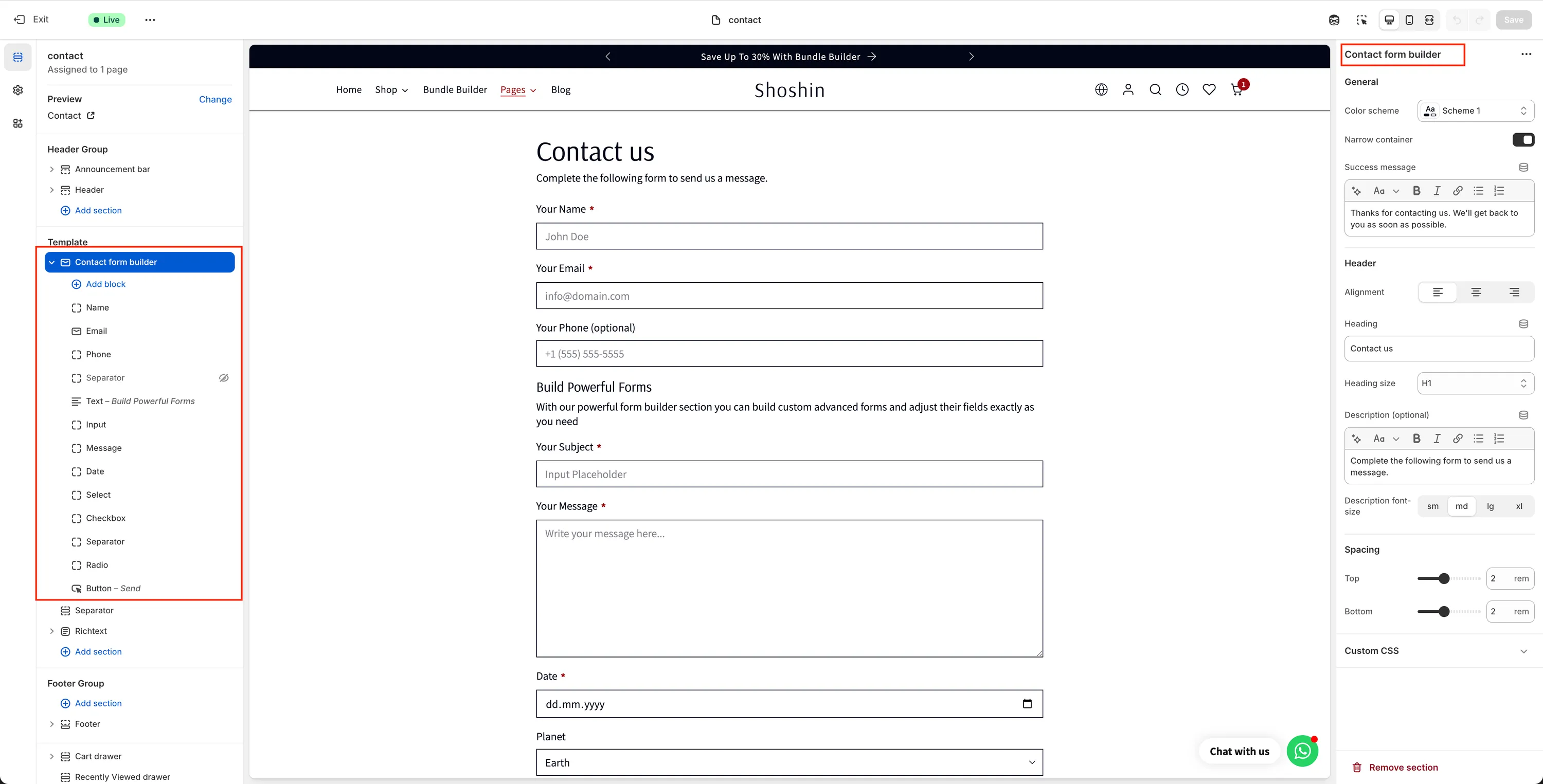Click the AI sparkle icon above Success message
This screenshot has width=1543, height=784.
(1357, 190)
